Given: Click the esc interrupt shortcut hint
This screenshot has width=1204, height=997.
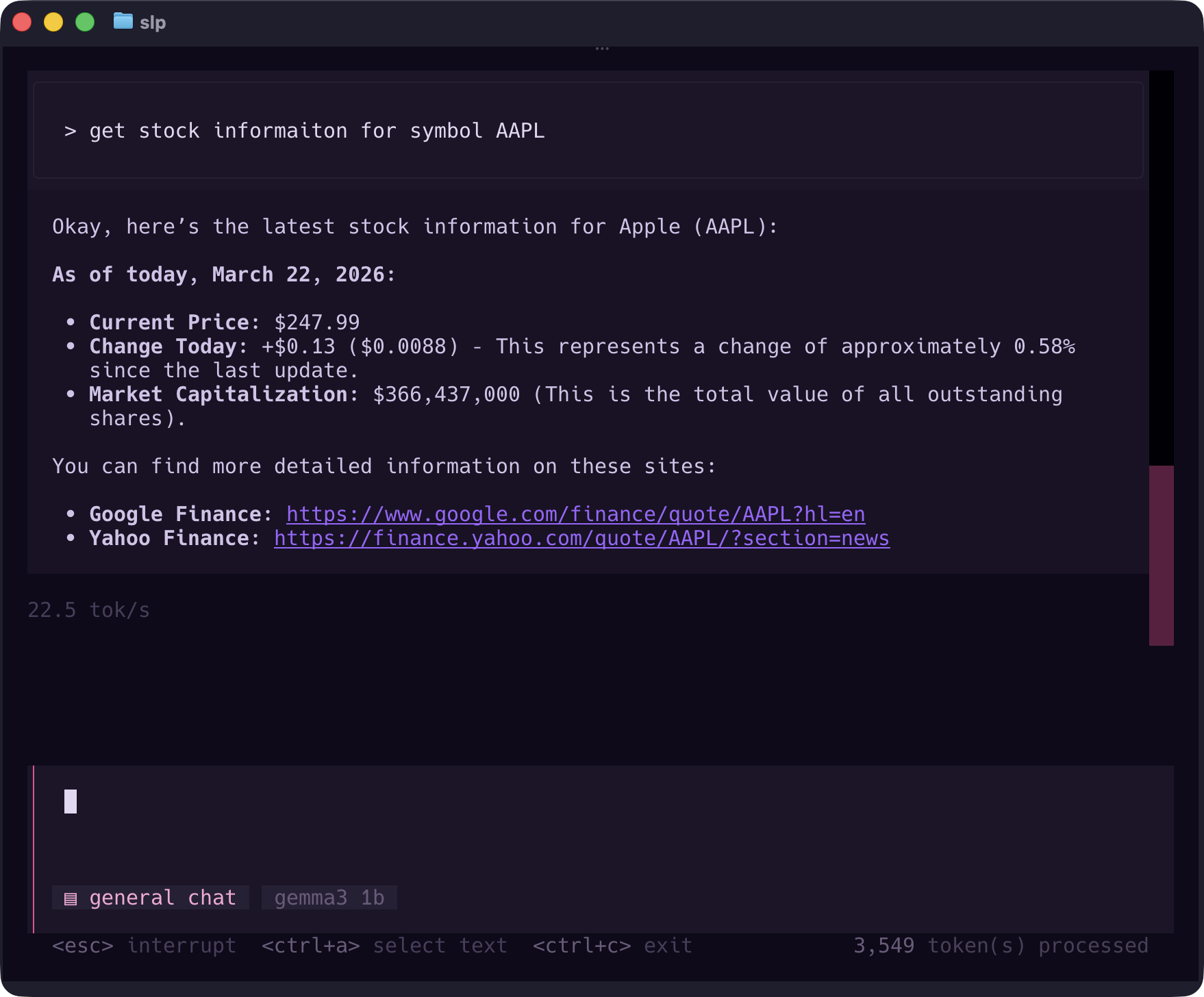Looking at the screenshot, I should [144, 946].
